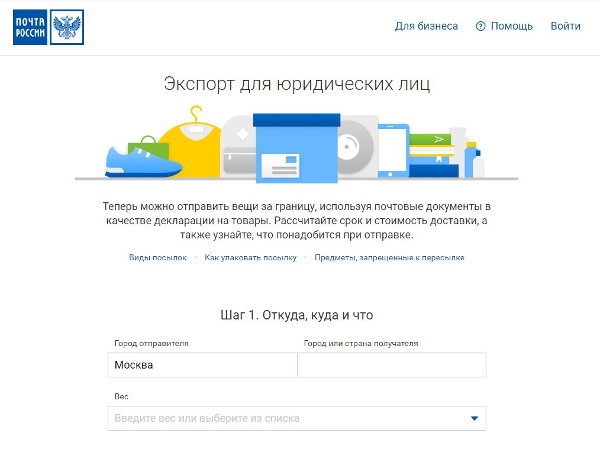Open the Для бизнеса section
600x462 pixels.
(426, 26)
